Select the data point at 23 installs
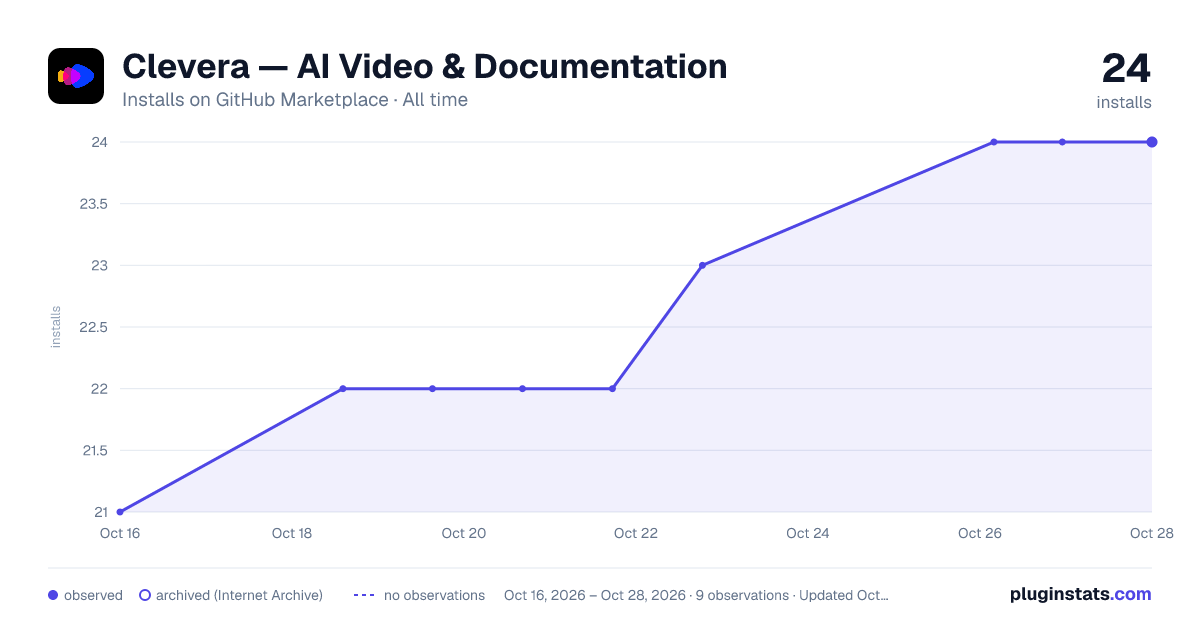This screenshot has width=1200, height=630. tap(702, 265)
